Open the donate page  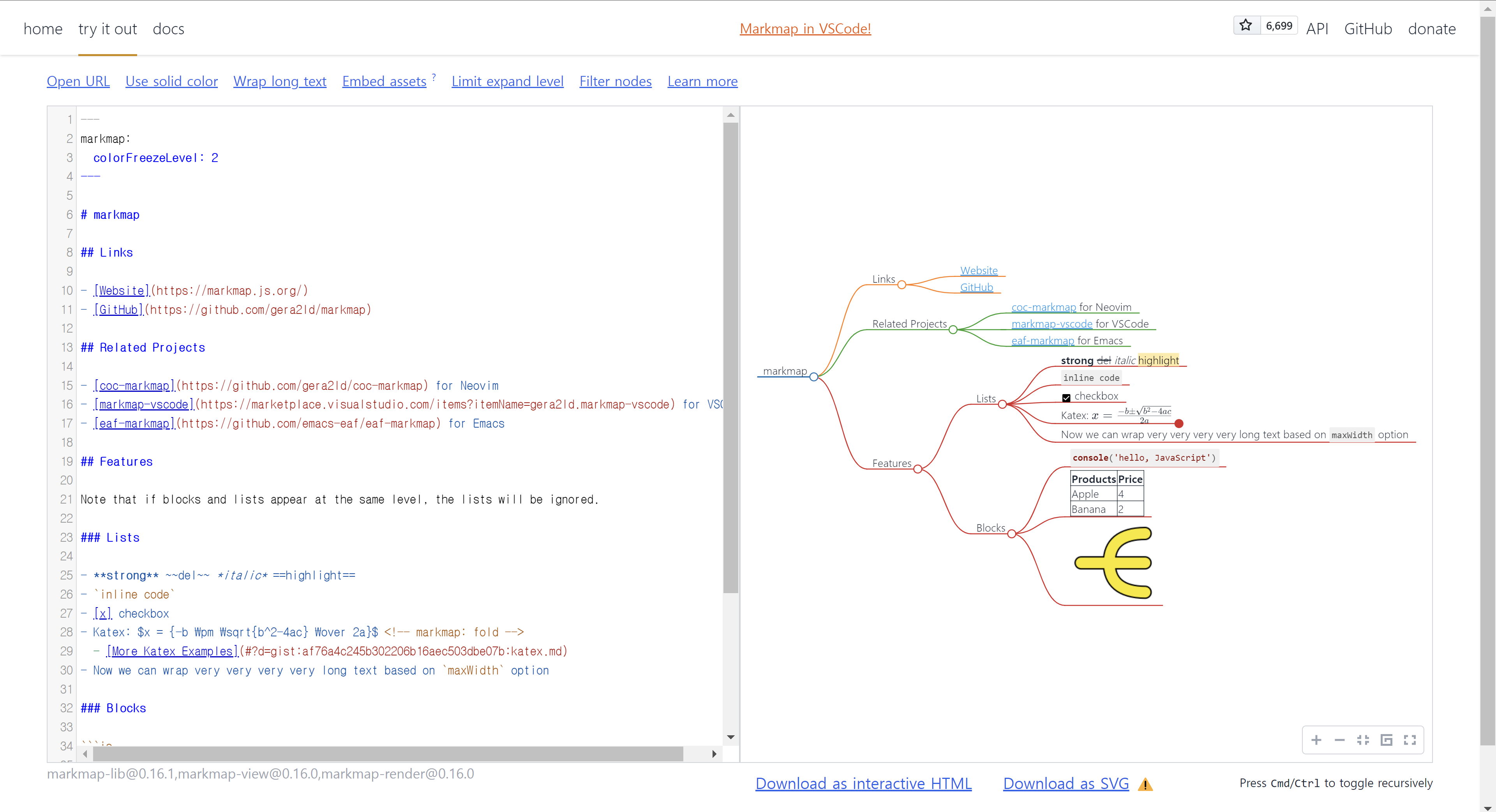1432,28
